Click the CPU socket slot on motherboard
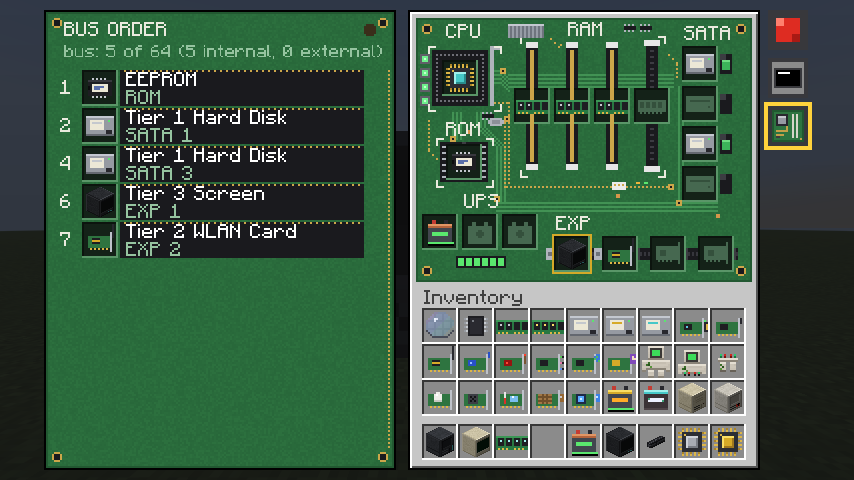 coord(460,78)
